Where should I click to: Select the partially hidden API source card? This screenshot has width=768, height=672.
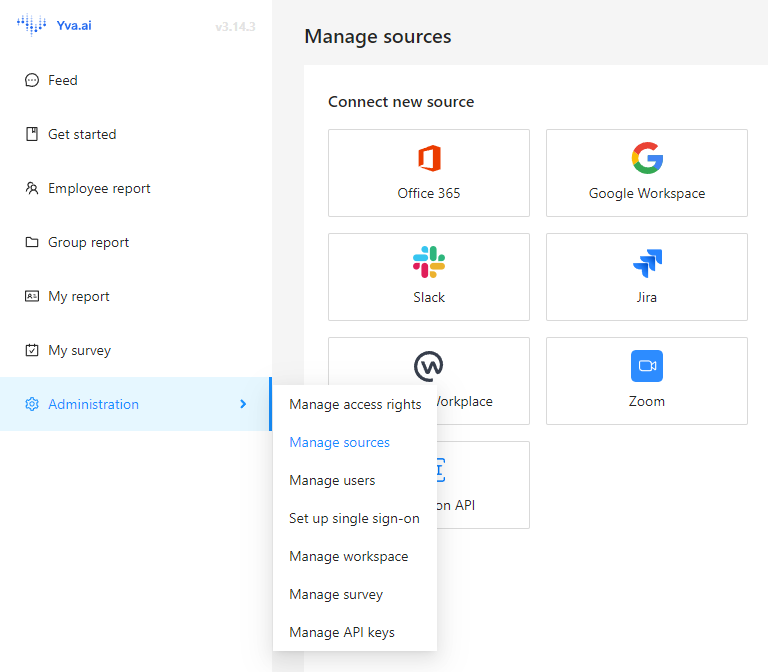tap(483, 485)
